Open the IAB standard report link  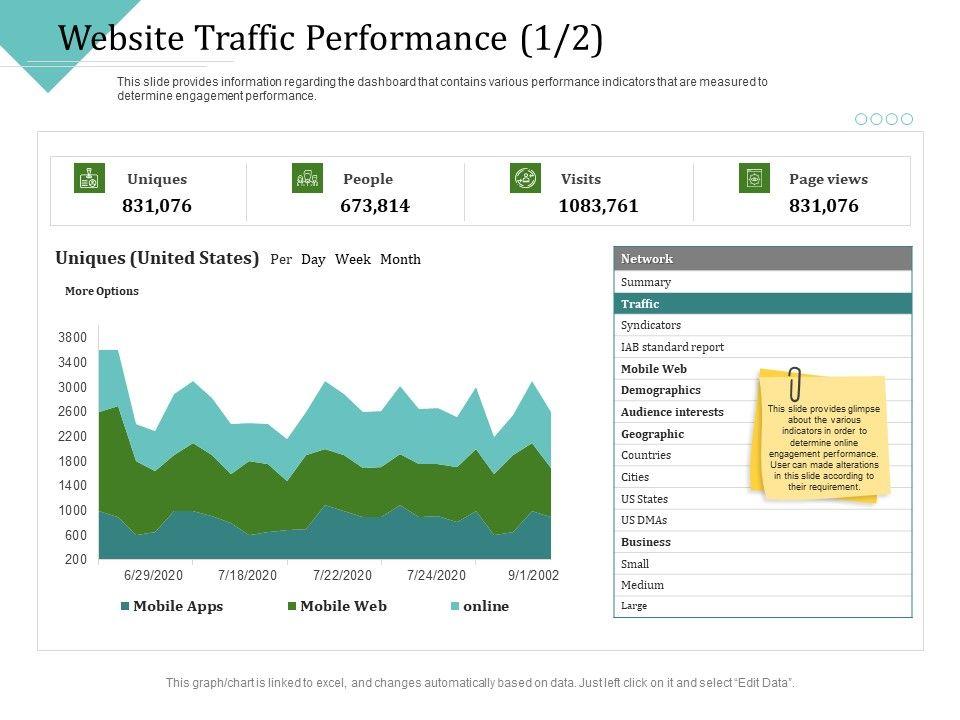(672, 347)
